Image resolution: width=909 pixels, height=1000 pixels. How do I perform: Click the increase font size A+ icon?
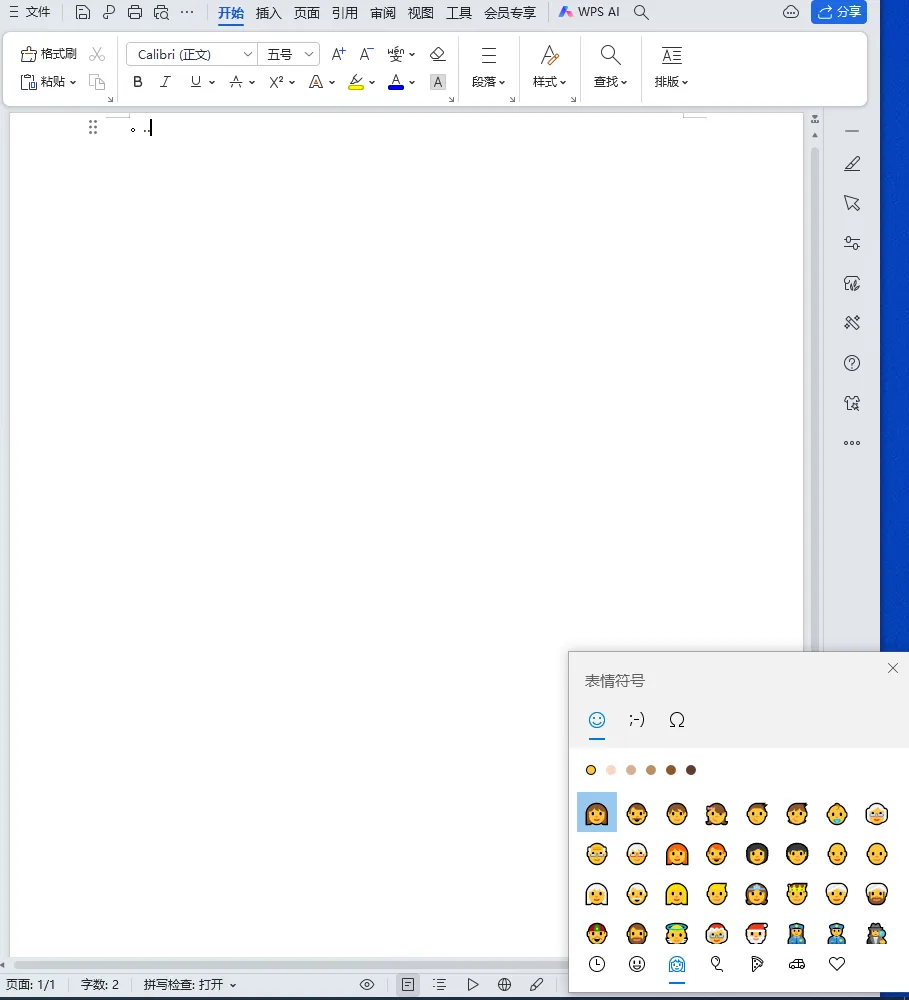pyautogui.click(x=339, y=54)
